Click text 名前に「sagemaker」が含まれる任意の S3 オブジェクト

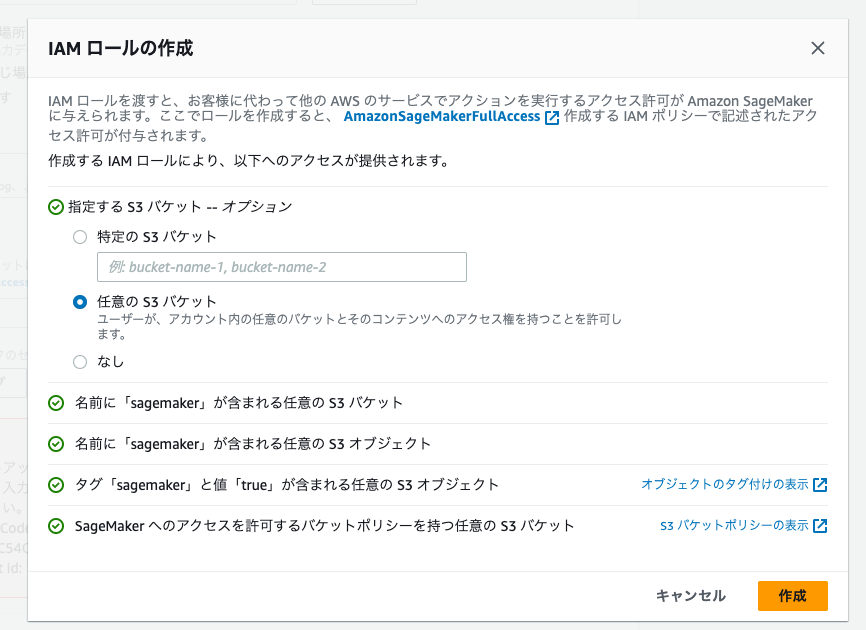pyautogui.click(x=252, y=444)
